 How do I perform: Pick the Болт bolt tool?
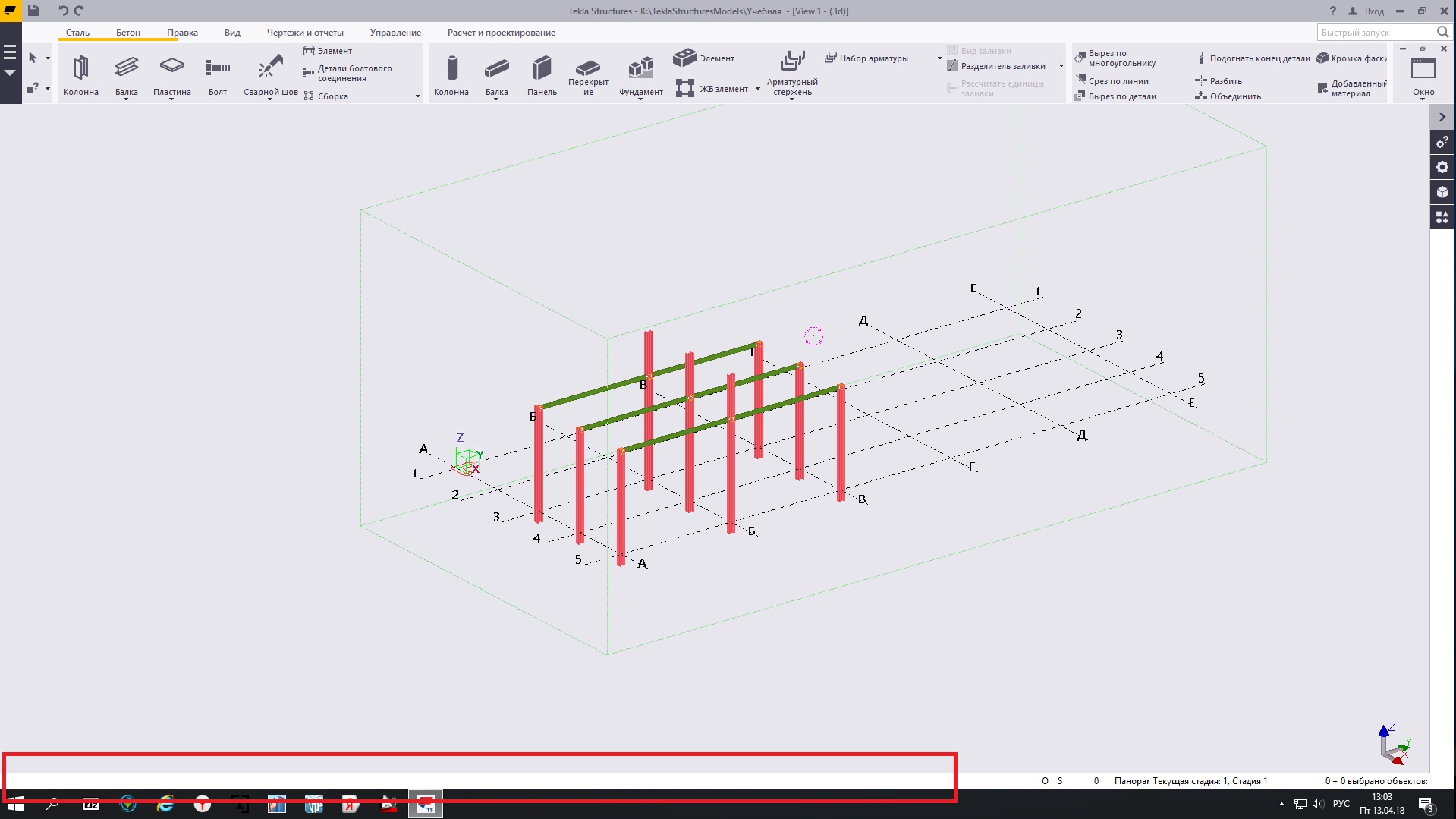(x=218, y=75)
